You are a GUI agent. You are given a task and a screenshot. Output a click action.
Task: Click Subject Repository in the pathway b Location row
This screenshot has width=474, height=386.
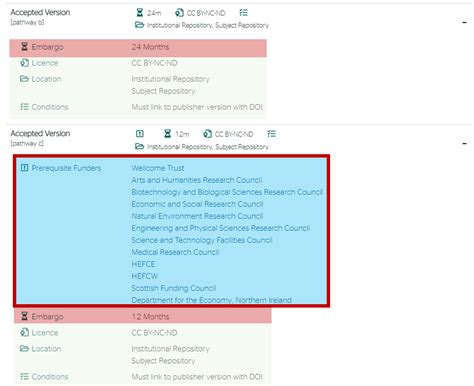(163, 91)
